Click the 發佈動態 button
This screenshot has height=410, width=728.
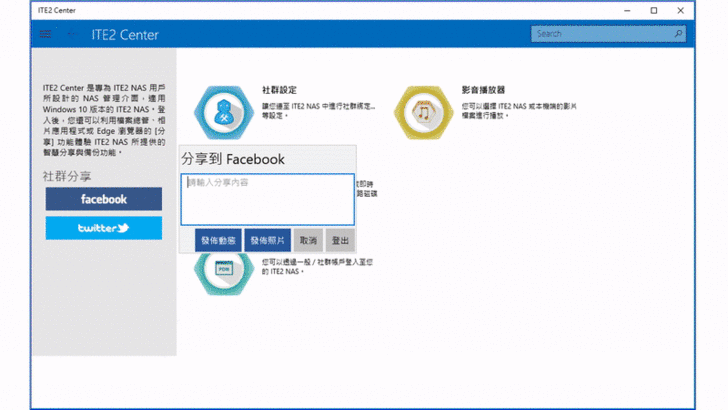(x=218, y=240)
